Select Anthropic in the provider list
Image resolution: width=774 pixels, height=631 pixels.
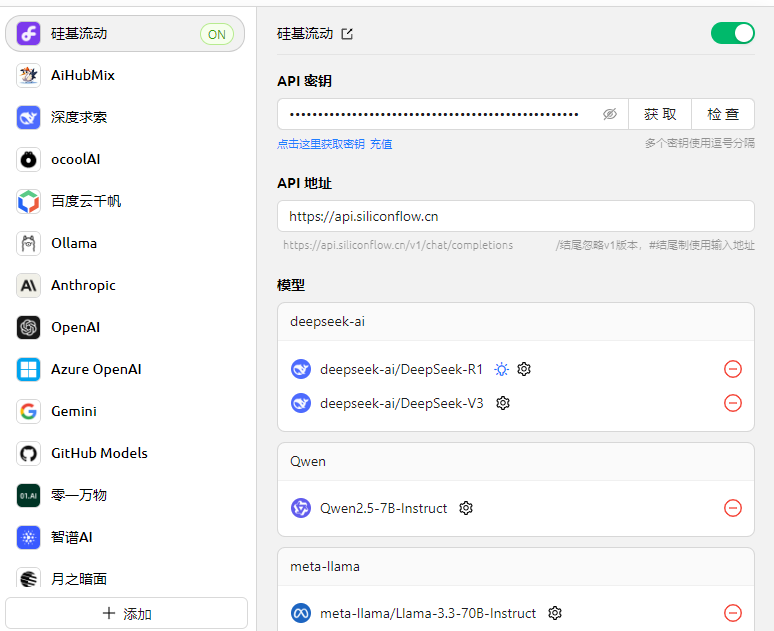[125, 285]
